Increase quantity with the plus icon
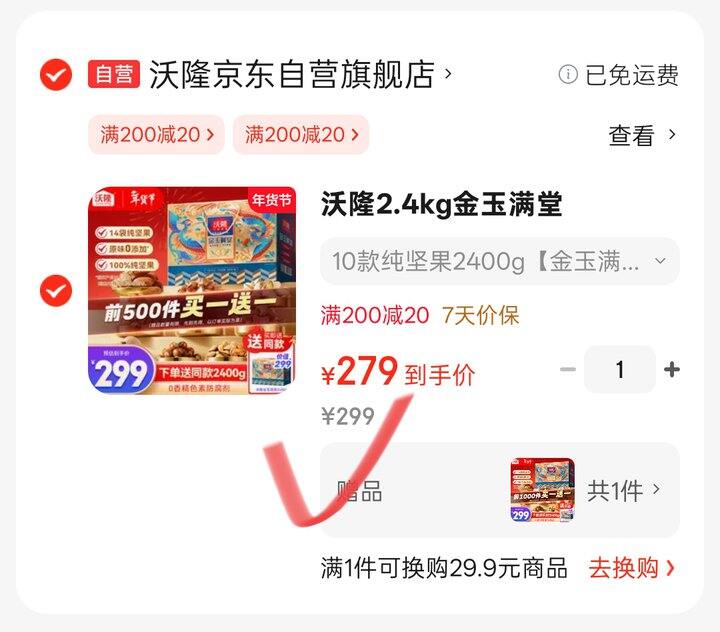720x632 pixels. point(672,369)
